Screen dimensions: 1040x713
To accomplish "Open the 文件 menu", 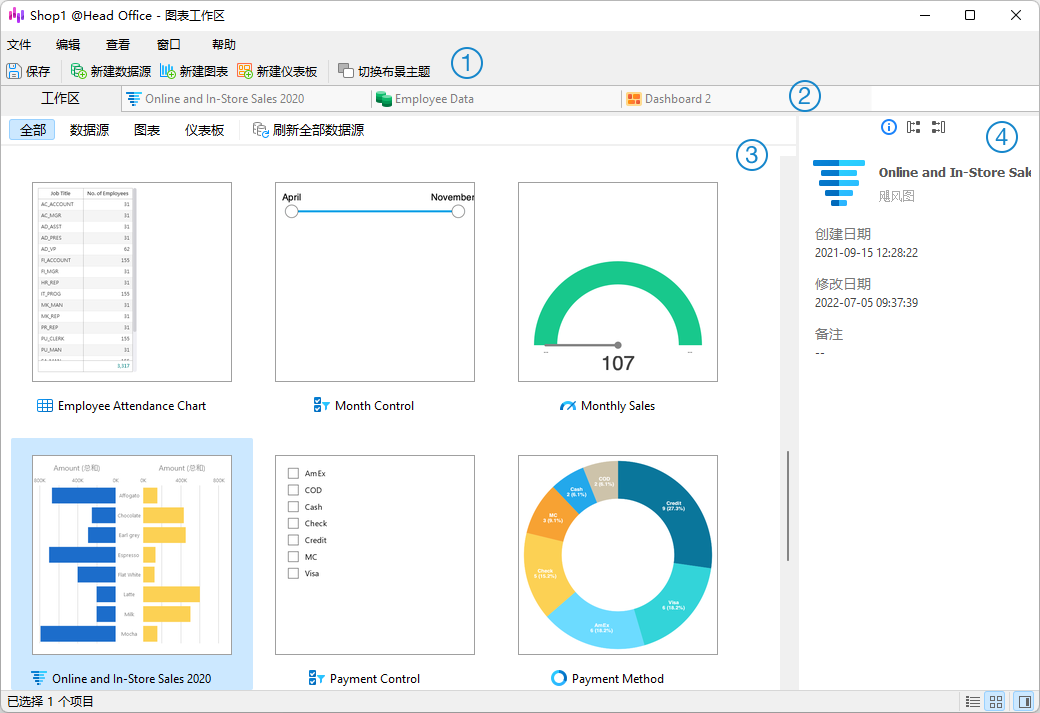I will coord(19,44).
